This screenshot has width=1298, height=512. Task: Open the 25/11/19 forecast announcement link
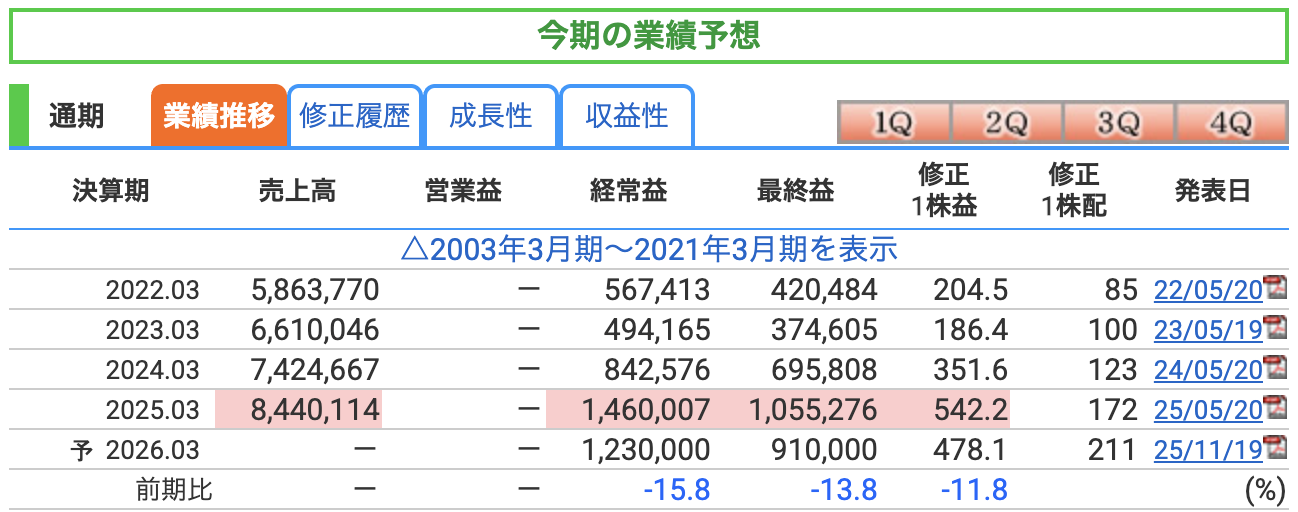tap(1208, 450)
